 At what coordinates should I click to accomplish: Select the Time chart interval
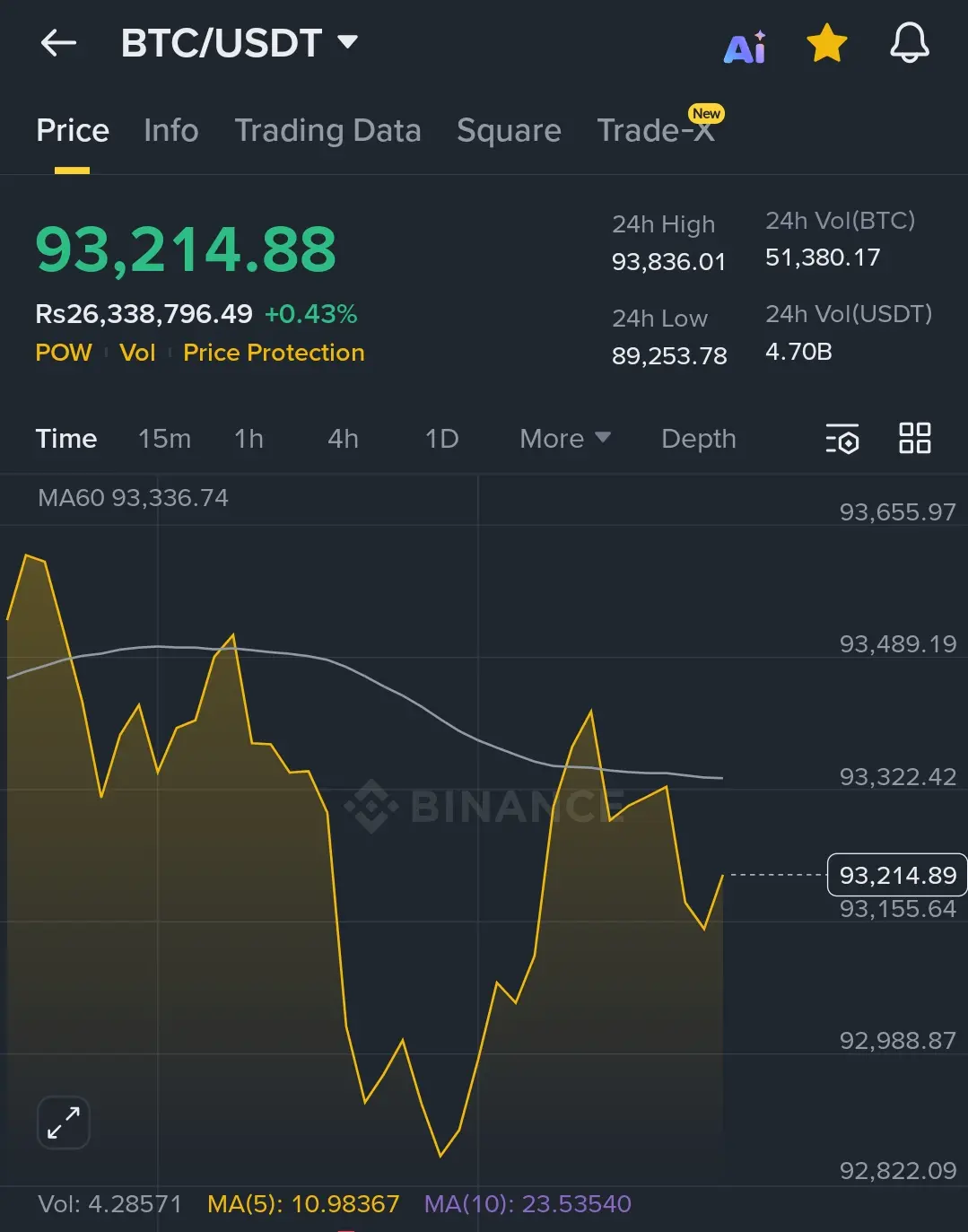66,439
